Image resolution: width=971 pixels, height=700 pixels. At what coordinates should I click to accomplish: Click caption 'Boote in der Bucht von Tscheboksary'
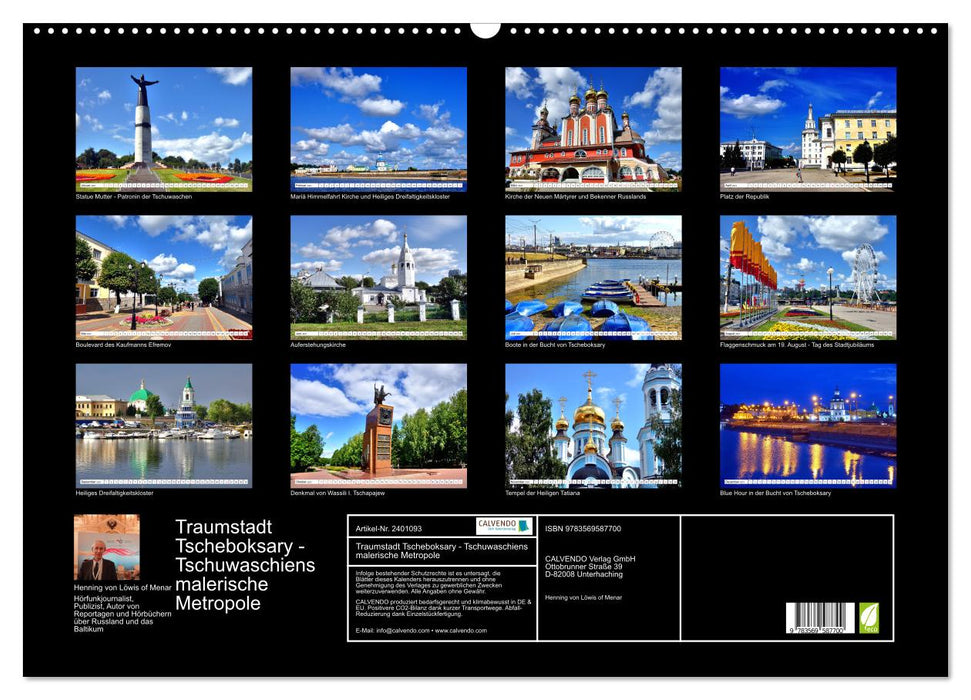[555, 344]
